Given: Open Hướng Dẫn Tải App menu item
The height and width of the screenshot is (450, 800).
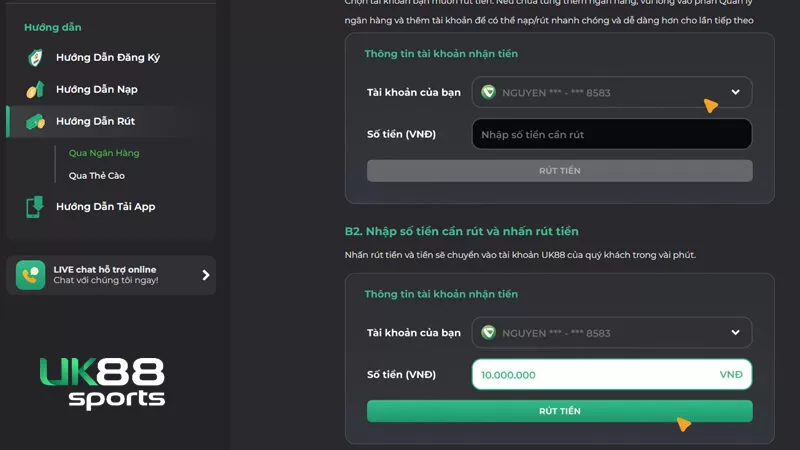Looking at the screenshot, I should coord(105,207).
